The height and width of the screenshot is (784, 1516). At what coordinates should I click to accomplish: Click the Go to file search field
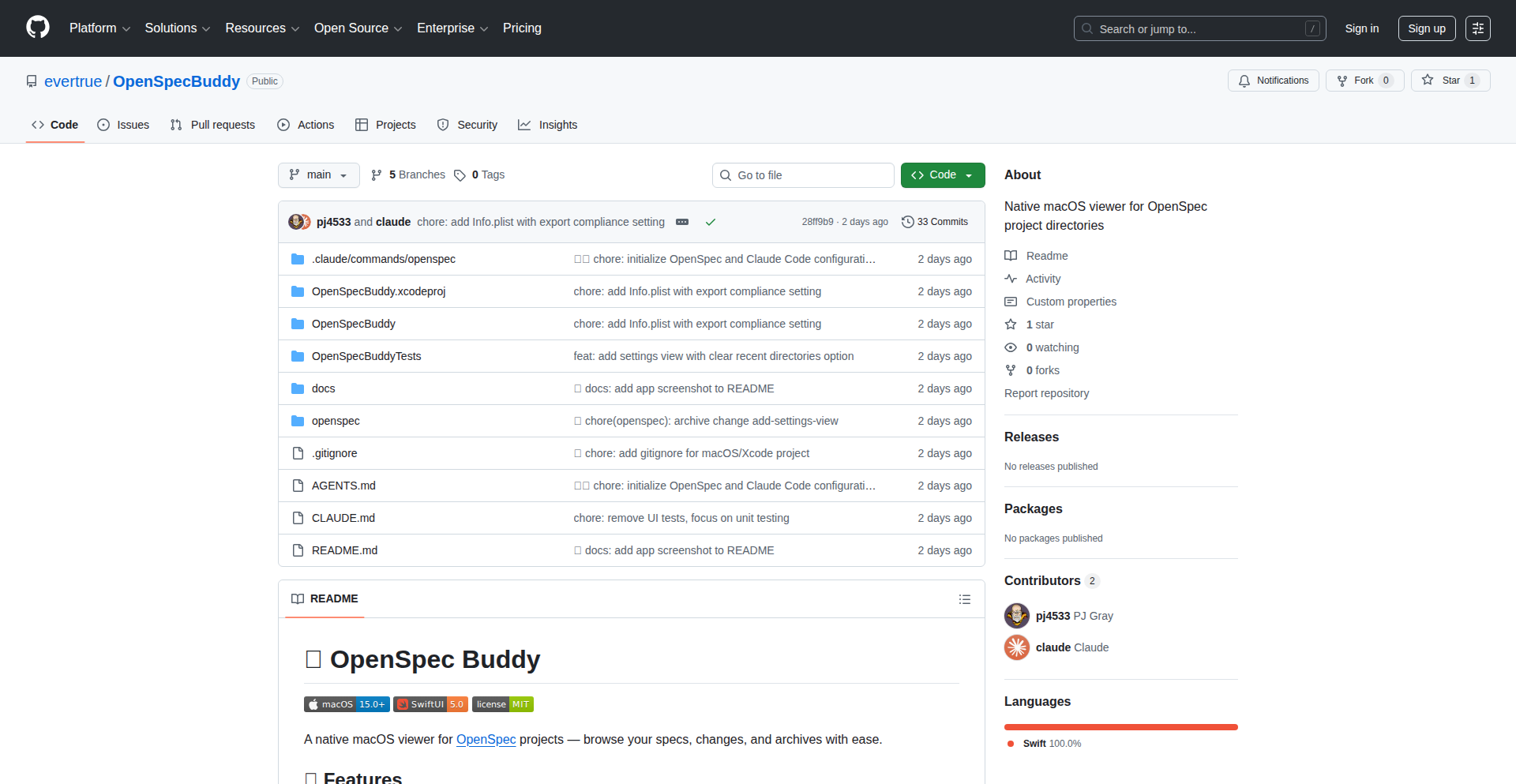803,174
